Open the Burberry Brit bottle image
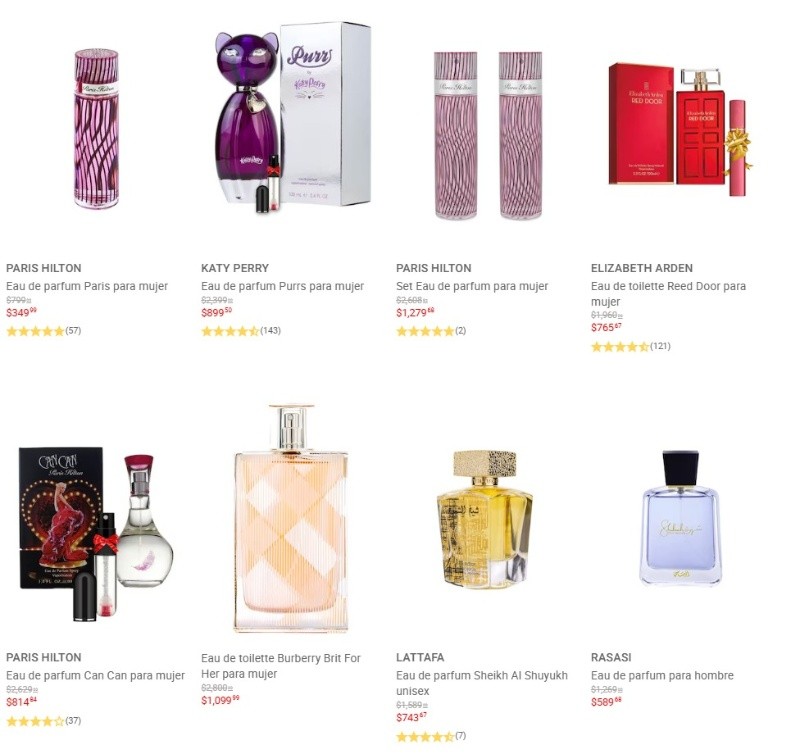Screen dimensions: 800x754 [x=291, y=518]
